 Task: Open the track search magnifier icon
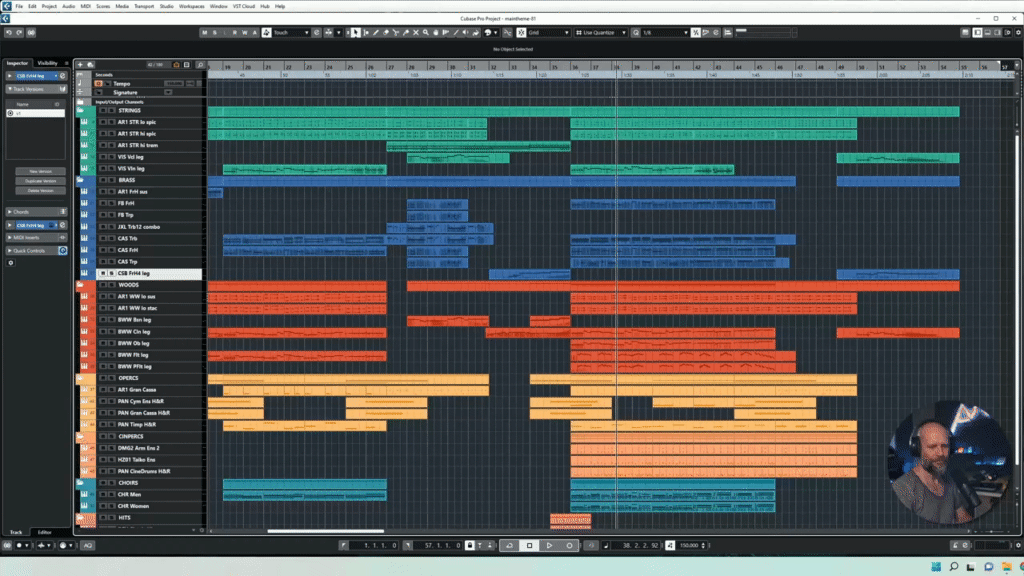coord(200,65)
